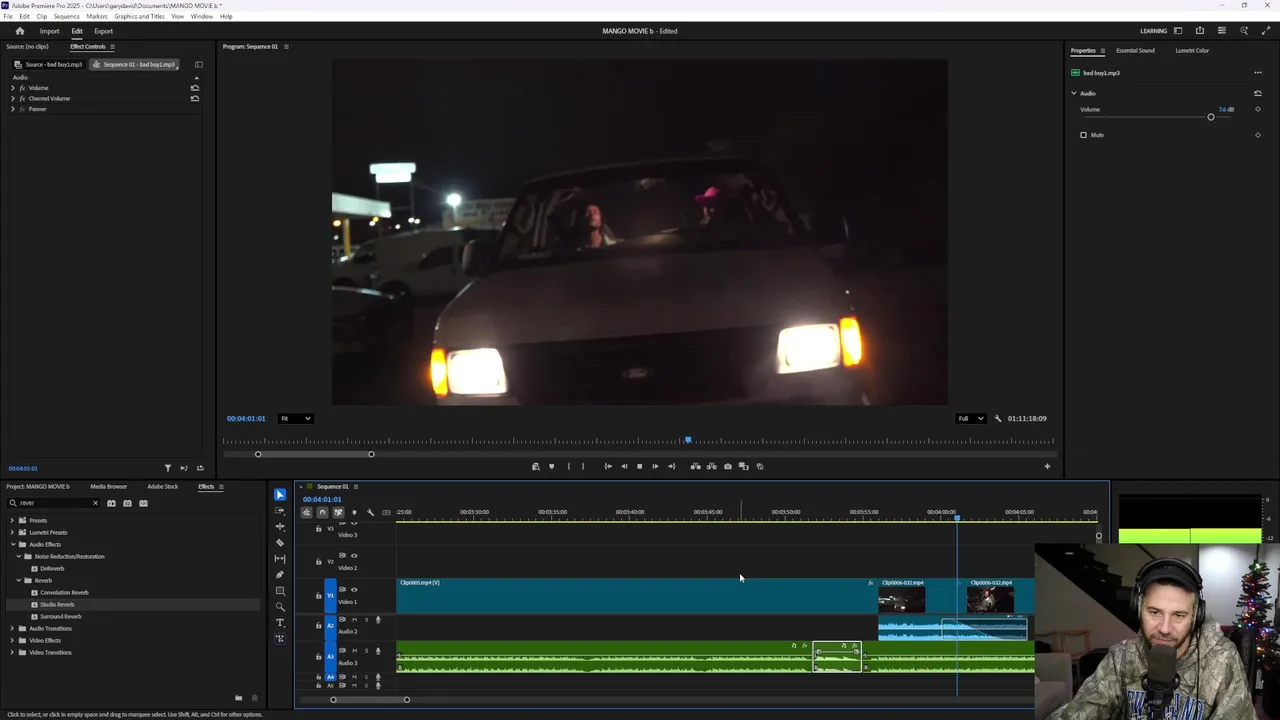Choose the Ripple Edit tool
Image resolution: width=1280 pixels, height=720 pixels.
tap(280, 527)
